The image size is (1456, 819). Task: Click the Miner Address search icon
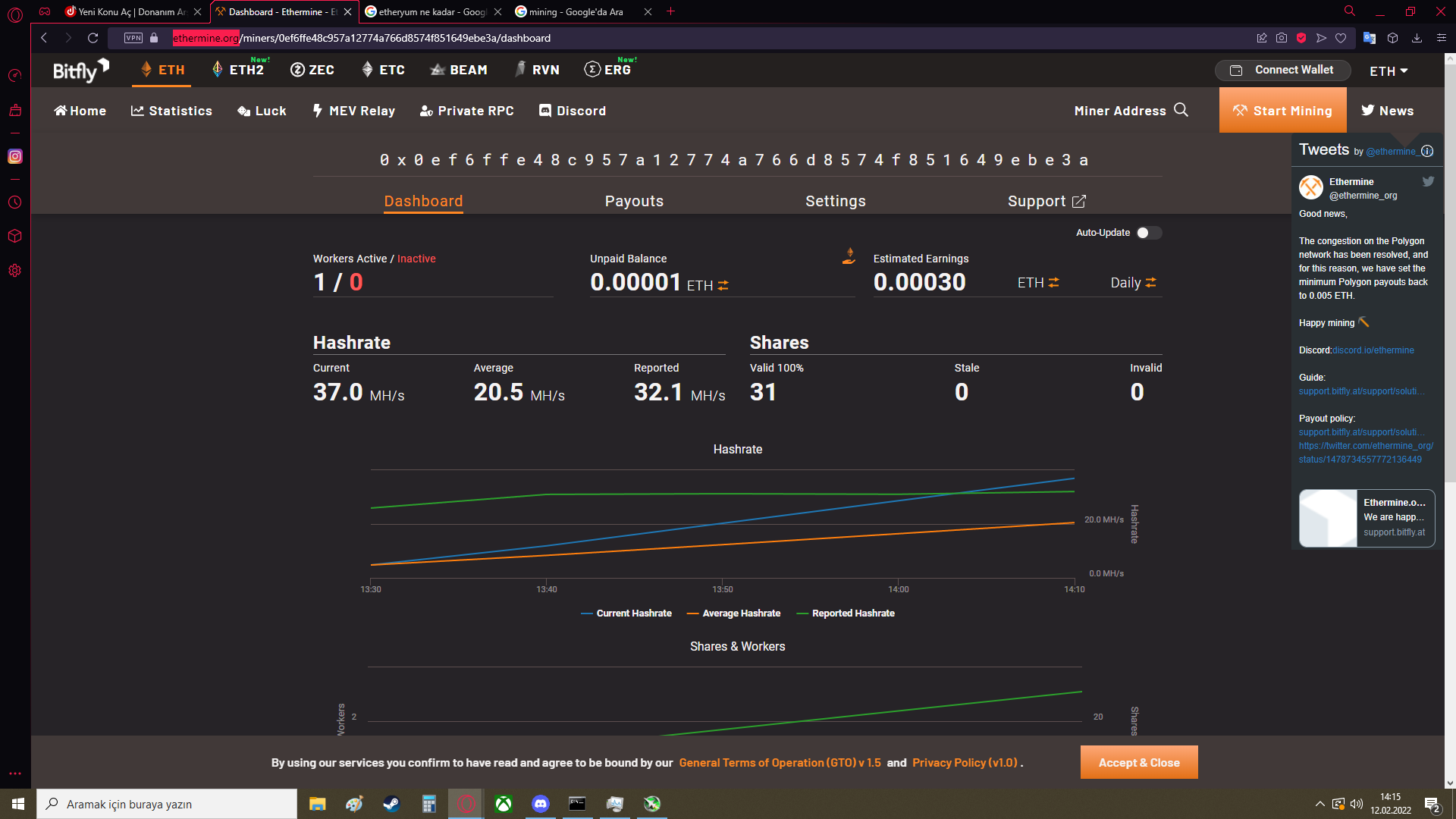(1181, 110)
